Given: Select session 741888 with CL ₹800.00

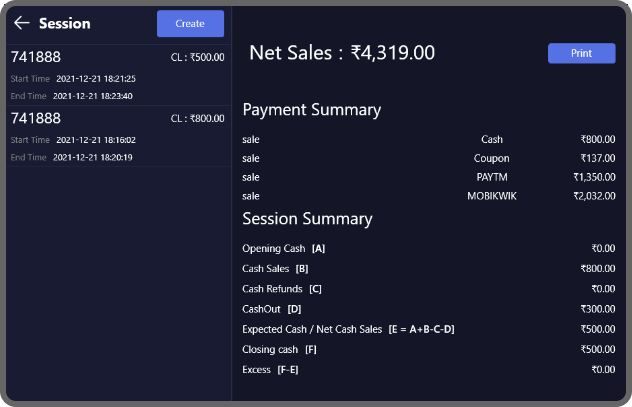Looking at the screenshot, I should point(116,136).
